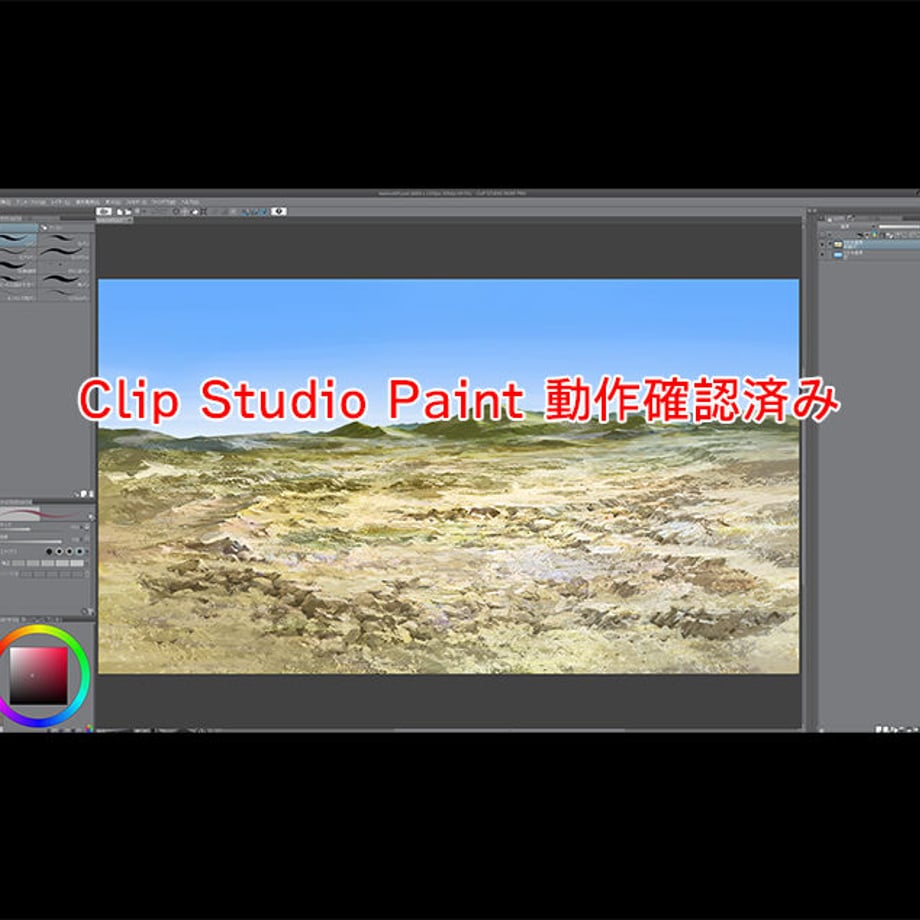Screen dimensions: 920x920
Task: Click the landscape painting canvas
Action: click(x=448, y=476)
